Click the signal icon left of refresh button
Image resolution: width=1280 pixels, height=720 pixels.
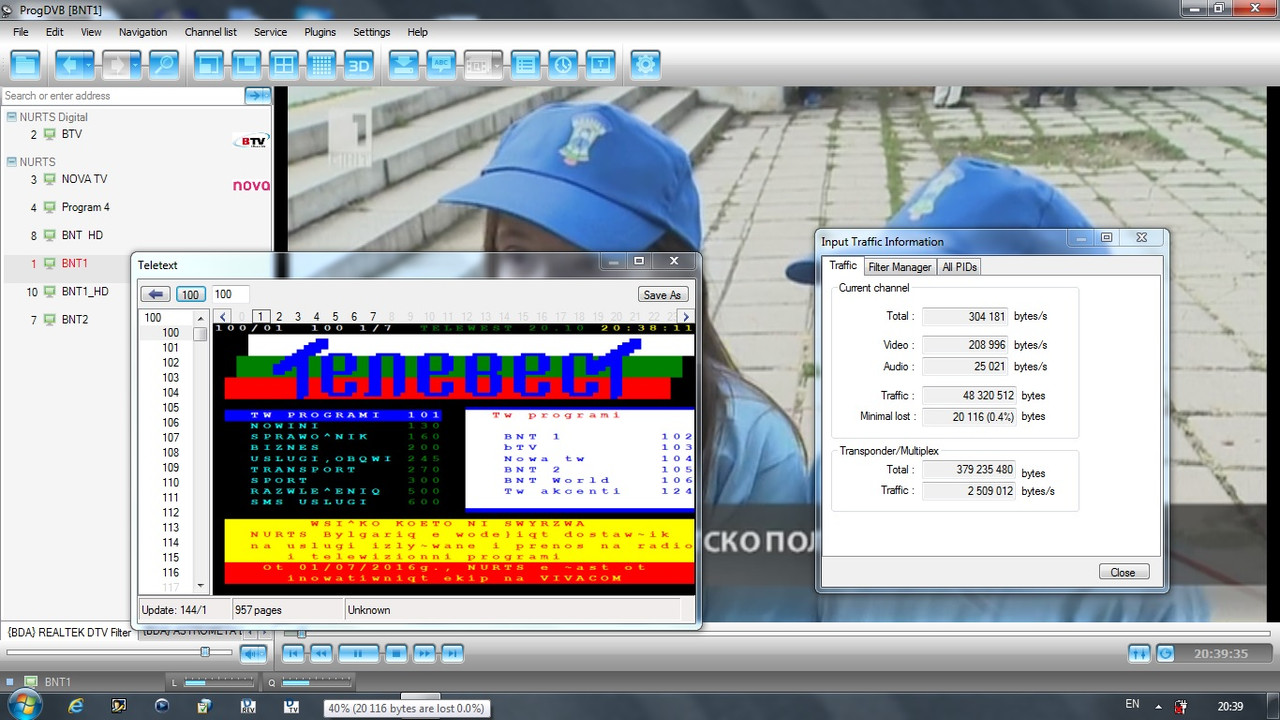1139,653
